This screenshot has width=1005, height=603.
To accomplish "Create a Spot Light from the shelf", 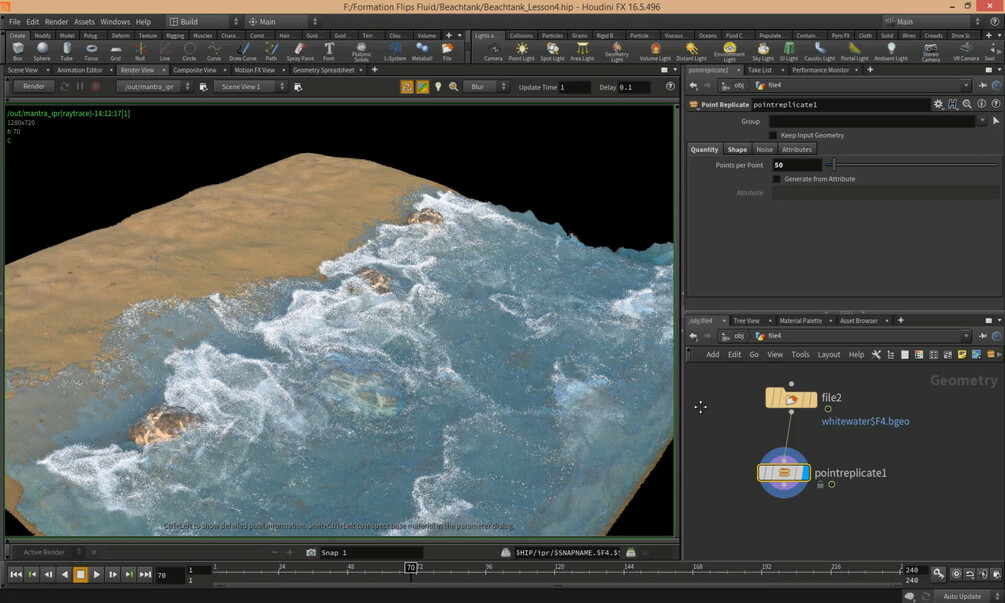I will pyautogui.click(x=551, y=50).
